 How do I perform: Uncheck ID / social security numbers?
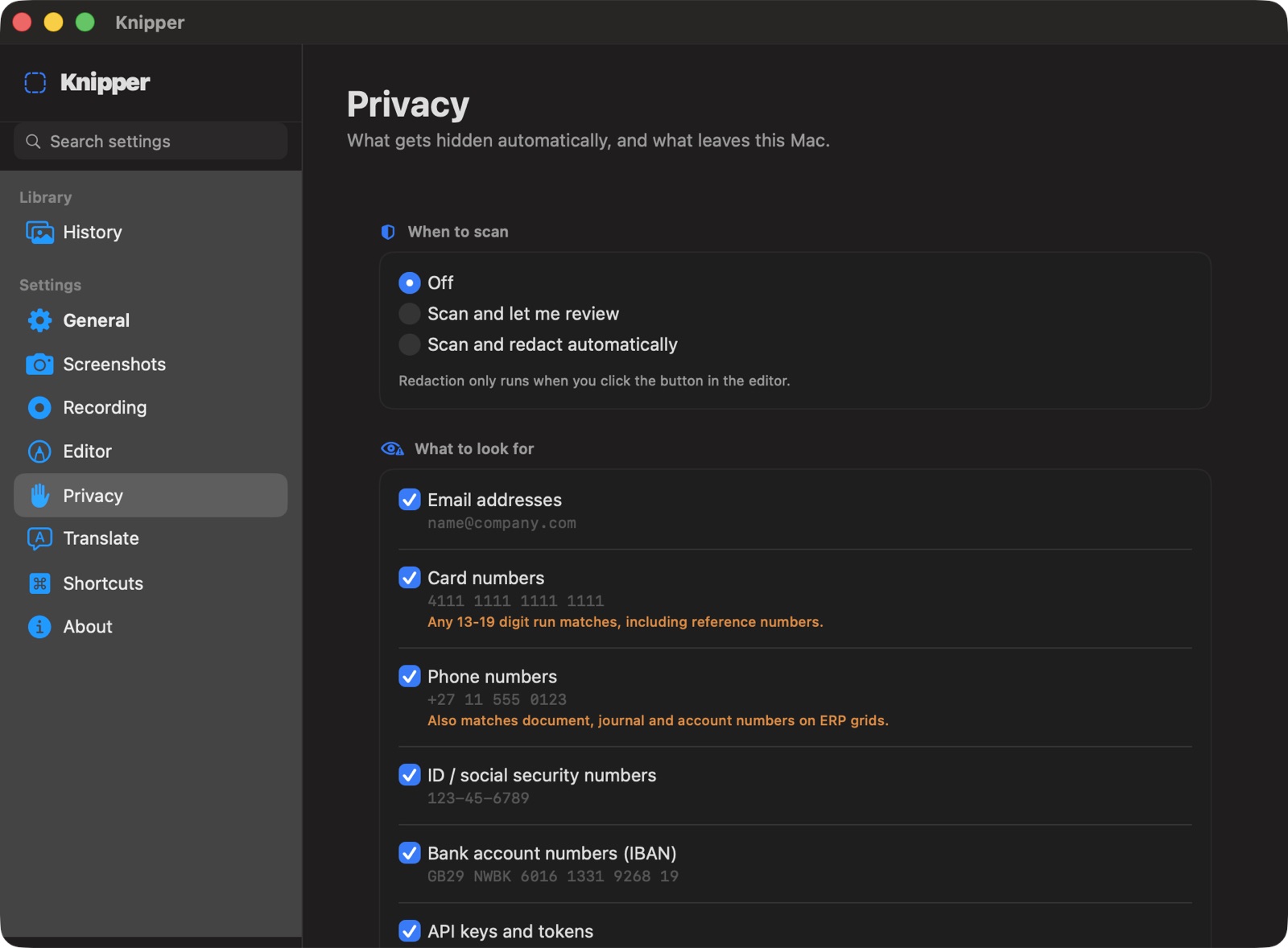410,775
